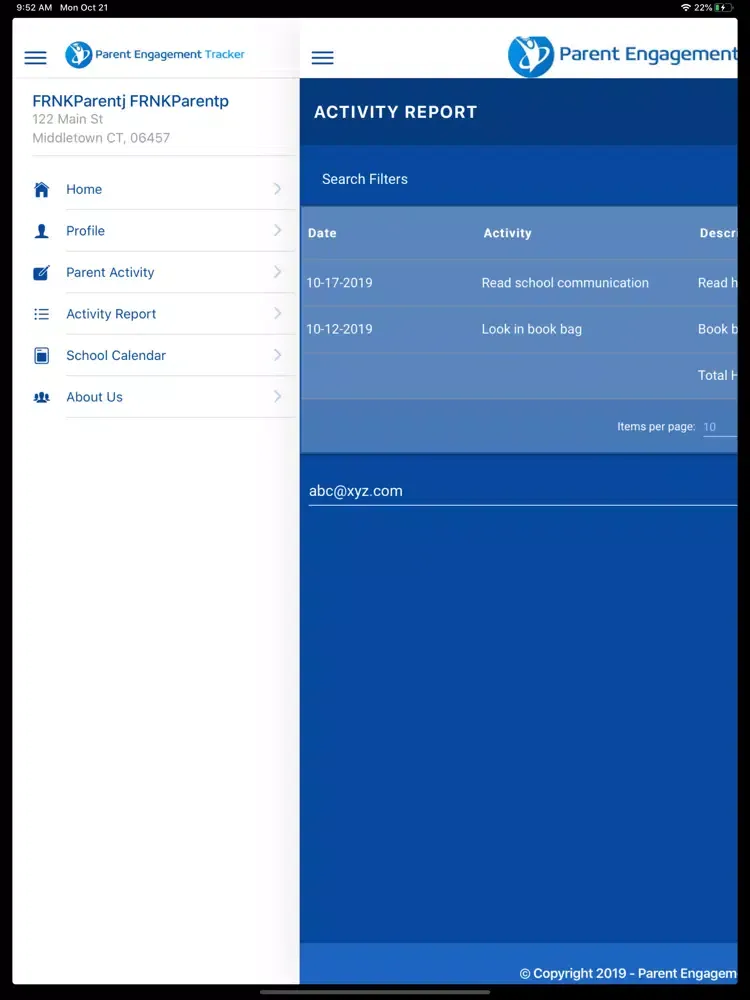The width and height of the screenshot is (750, 1000).
Task: Select the Read school communication activity
Action: click(565, 283)
